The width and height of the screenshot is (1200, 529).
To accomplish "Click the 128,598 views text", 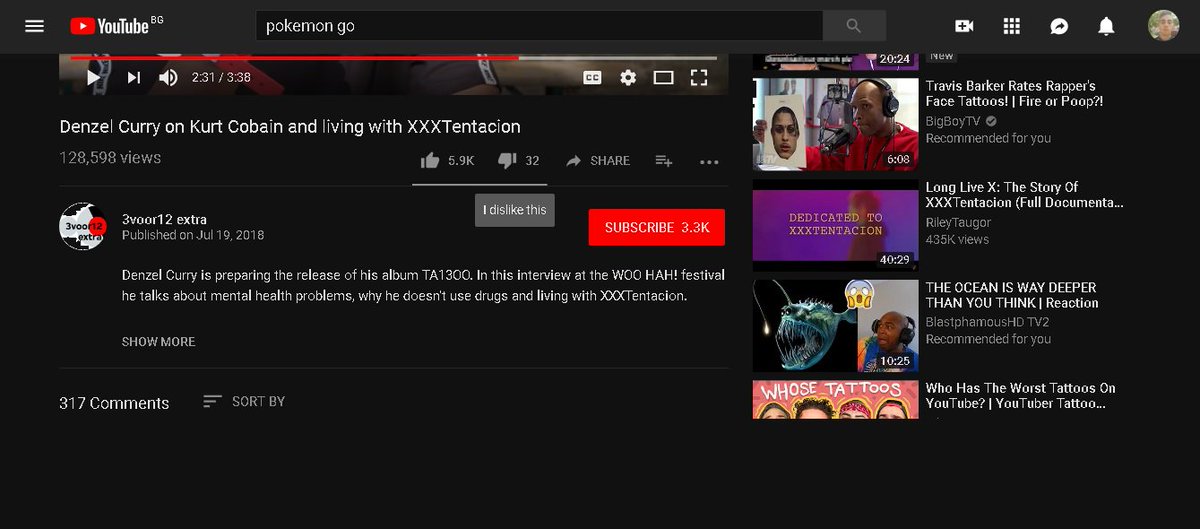I will pos(110,158).
